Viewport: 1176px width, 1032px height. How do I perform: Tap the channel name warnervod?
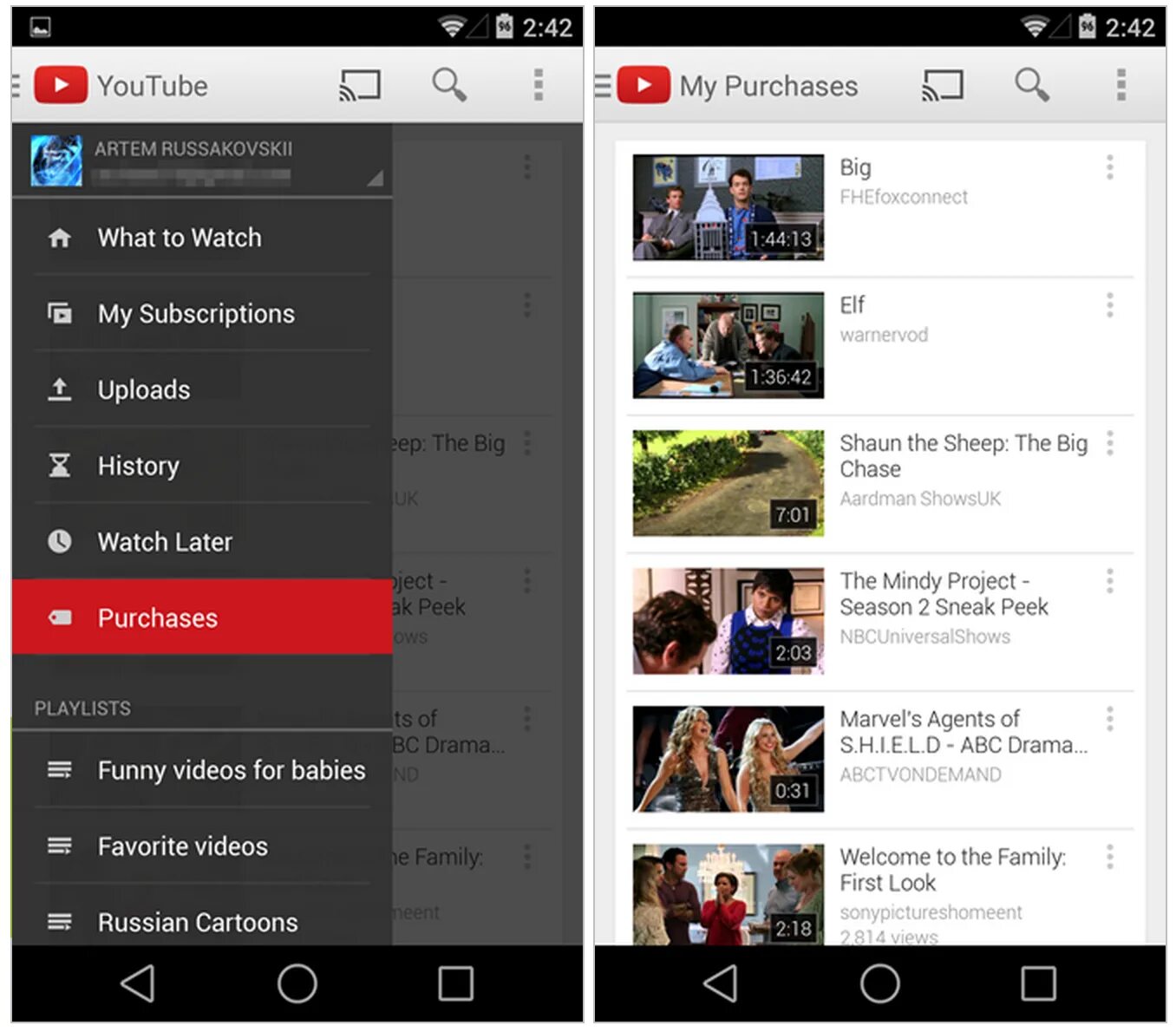pos(884,335)
